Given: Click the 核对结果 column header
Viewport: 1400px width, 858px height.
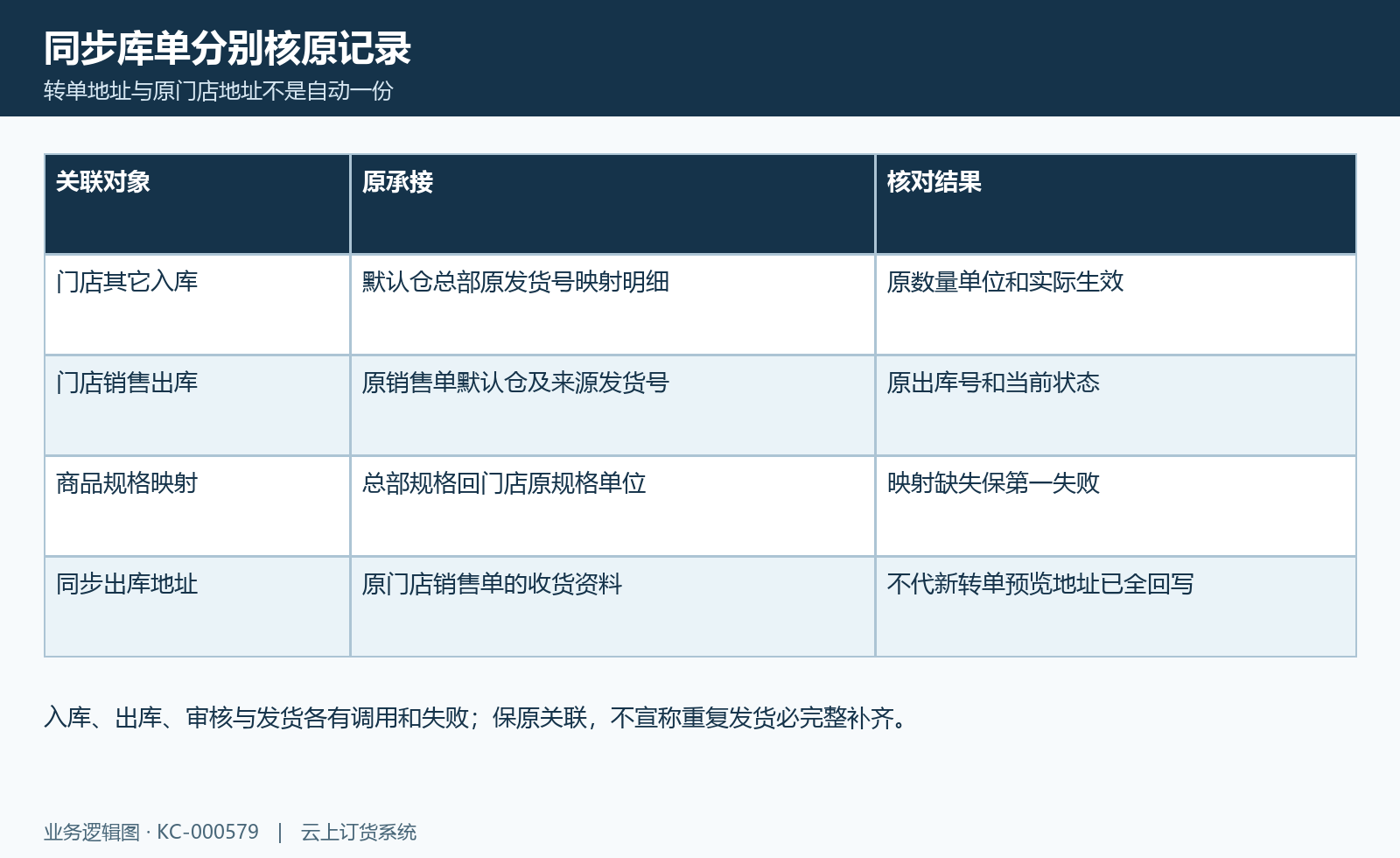Looking at the screenshot, I should pos(1116,204).
